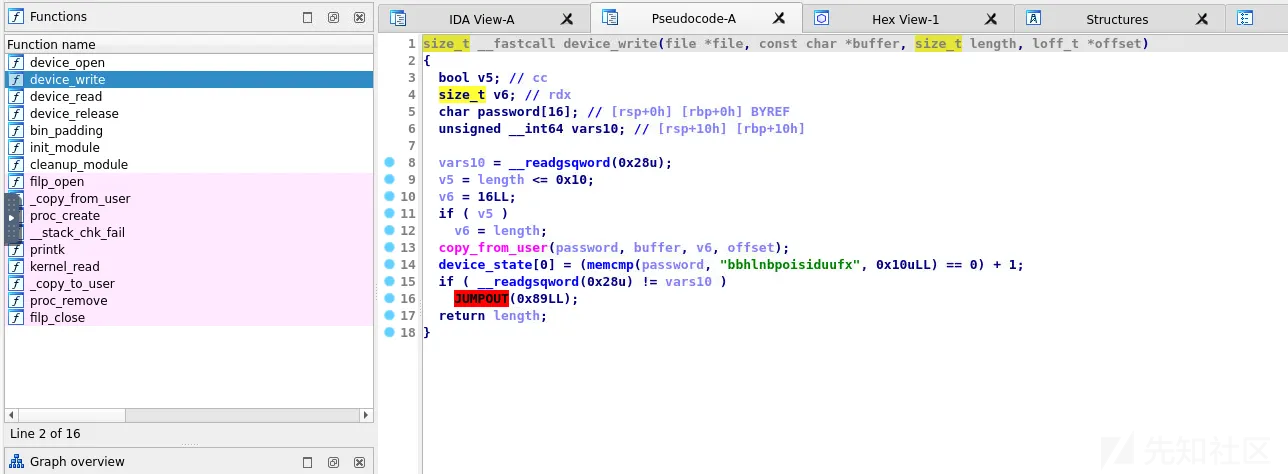This screenshot has width=1288, height=474.
Task: Click the function icon beside _copy_to_user
Action: 16,283
